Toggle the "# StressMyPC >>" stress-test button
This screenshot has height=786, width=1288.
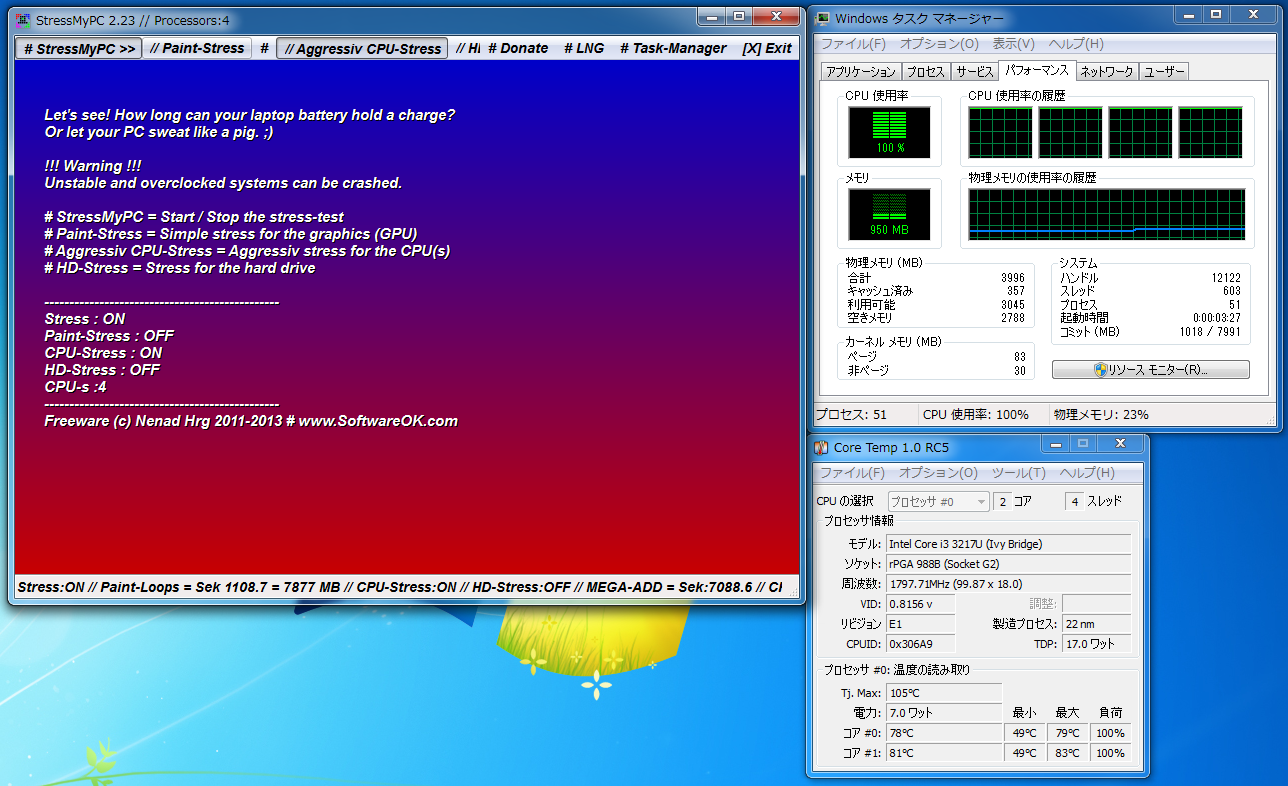tap(80, 48)
